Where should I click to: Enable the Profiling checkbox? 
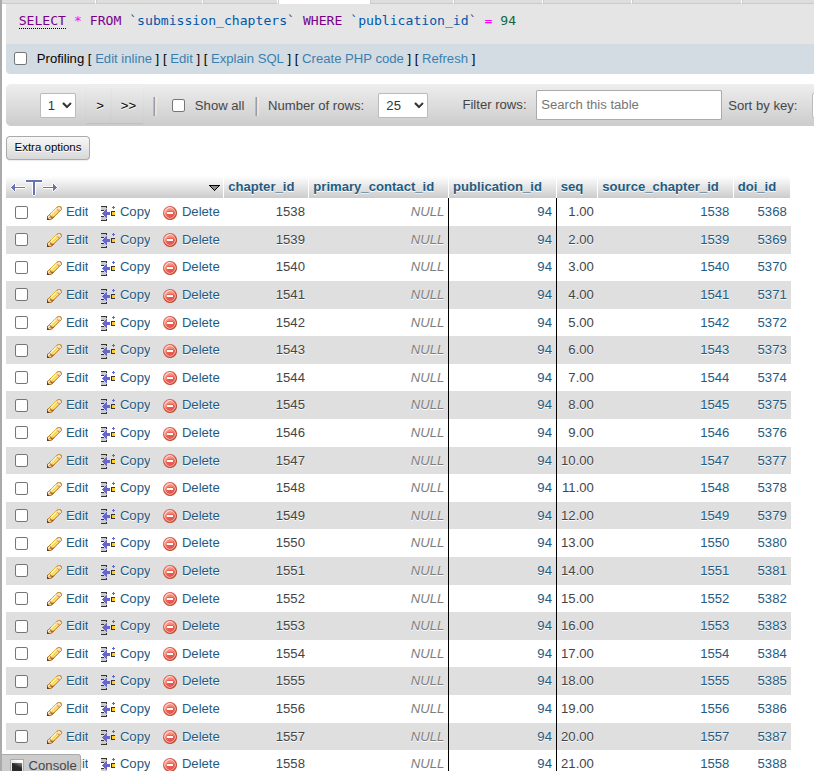21,59
